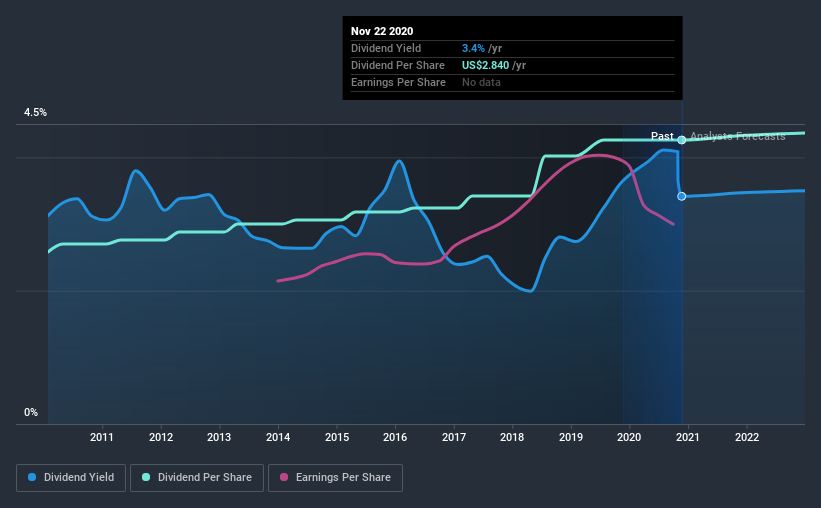
Task: Select the blue dividend yield data point
Action: pyautogui.click(x=682, y=196)
